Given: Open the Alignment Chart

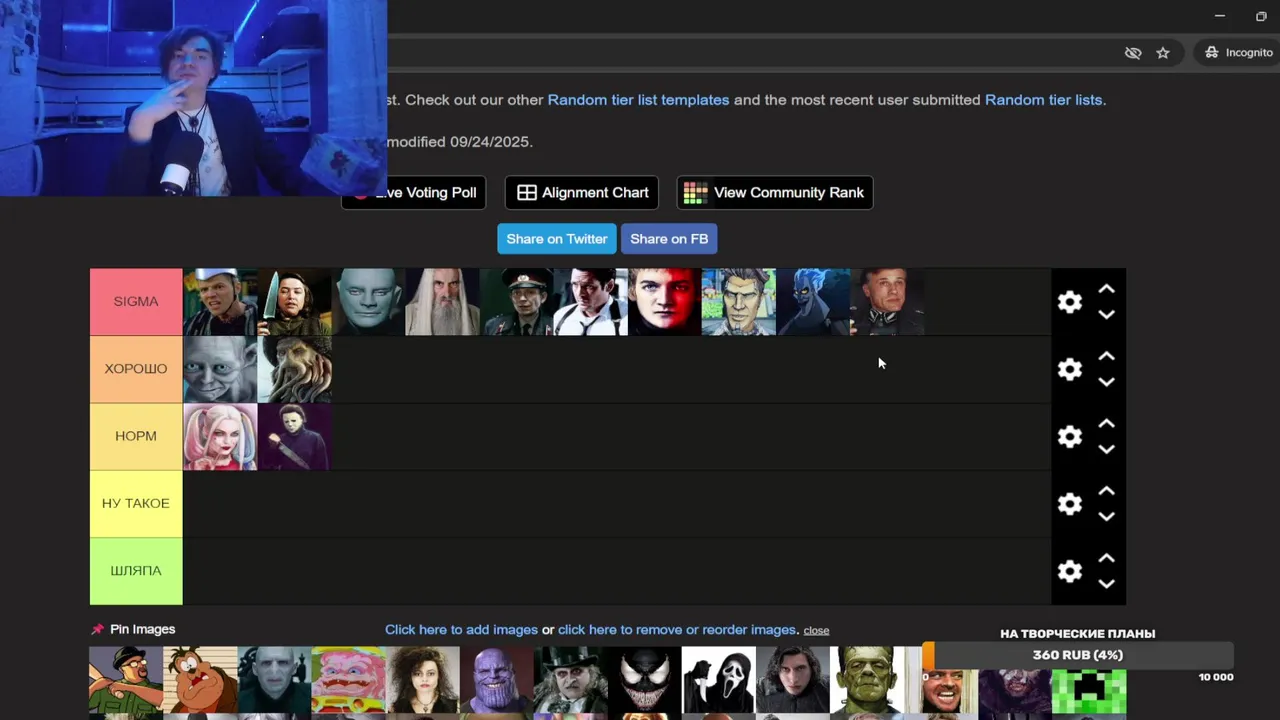Looking at the screenshot, I should click(582, 193).
